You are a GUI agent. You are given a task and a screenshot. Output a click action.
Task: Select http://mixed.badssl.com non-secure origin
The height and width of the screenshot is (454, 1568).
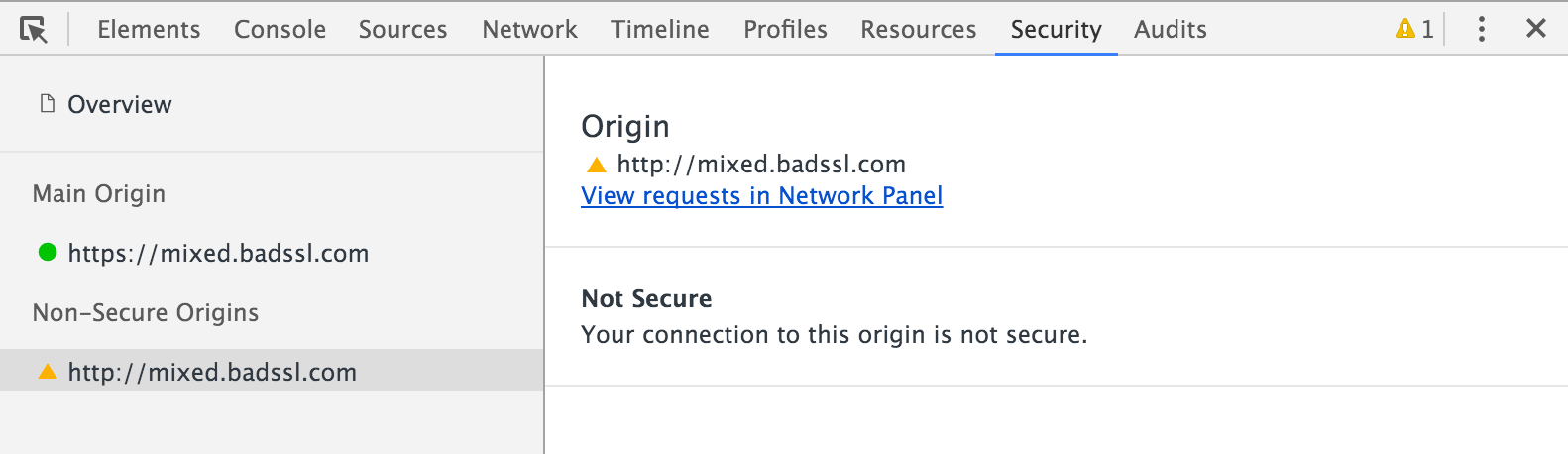(x=212, y=373)
